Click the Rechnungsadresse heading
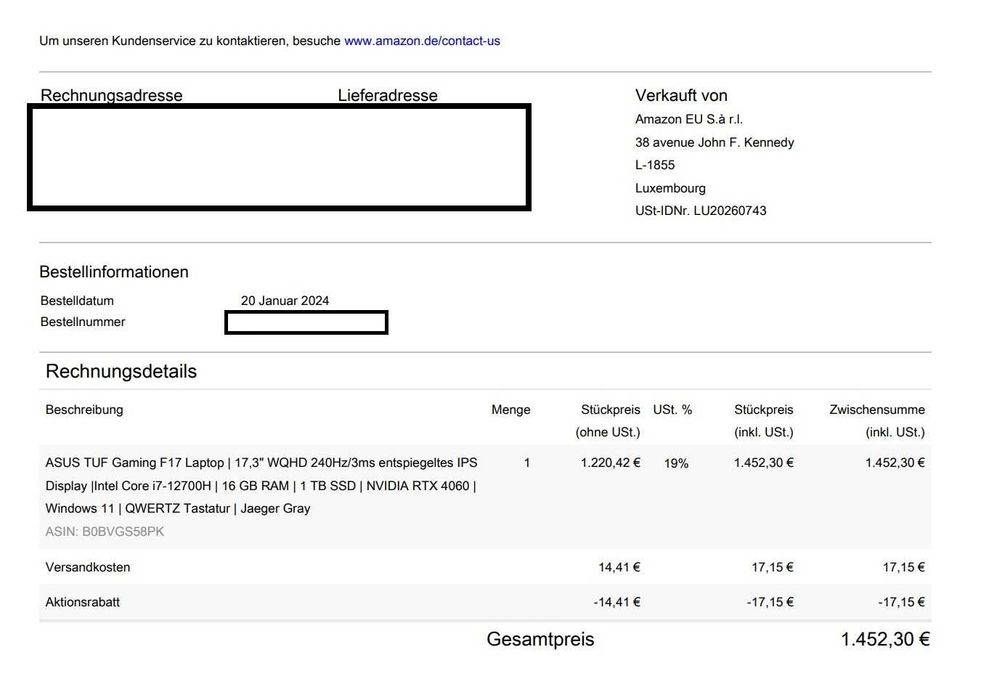Viewport: 989px width, 700px height. click(111, 96)
